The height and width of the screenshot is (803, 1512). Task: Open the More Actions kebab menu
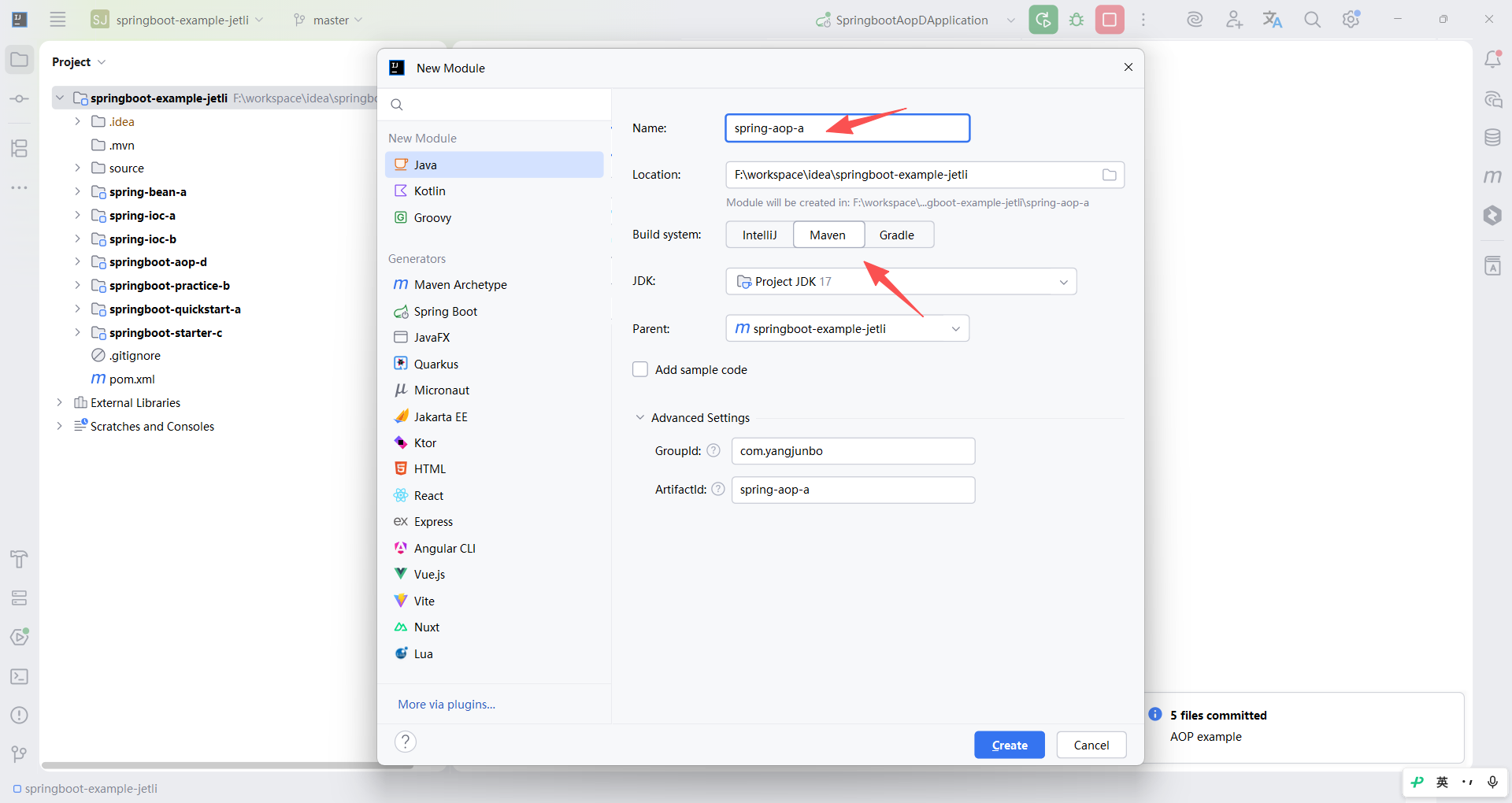pos(1143,20)
